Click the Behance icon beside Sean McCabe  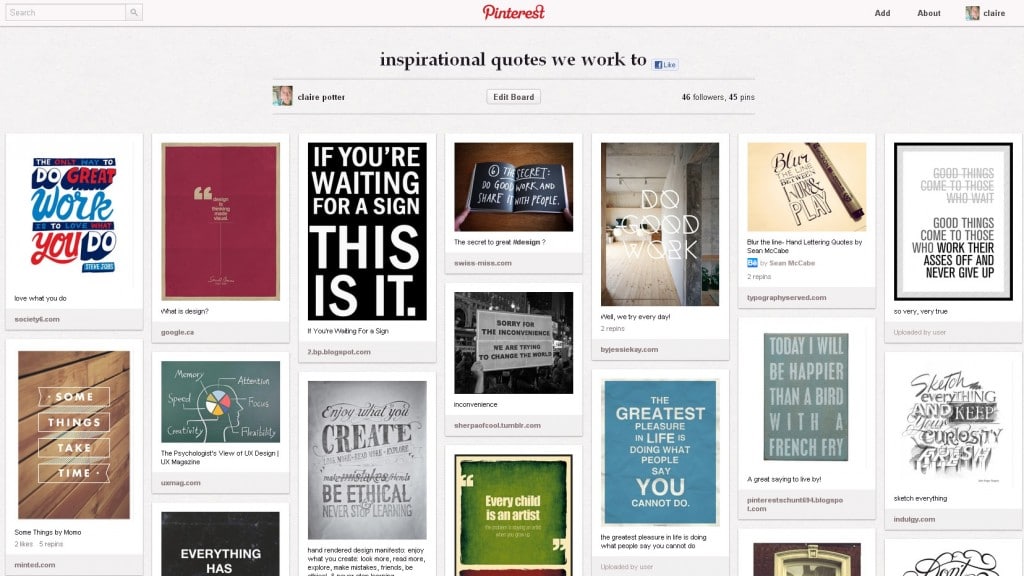click(x=752, y=263)
